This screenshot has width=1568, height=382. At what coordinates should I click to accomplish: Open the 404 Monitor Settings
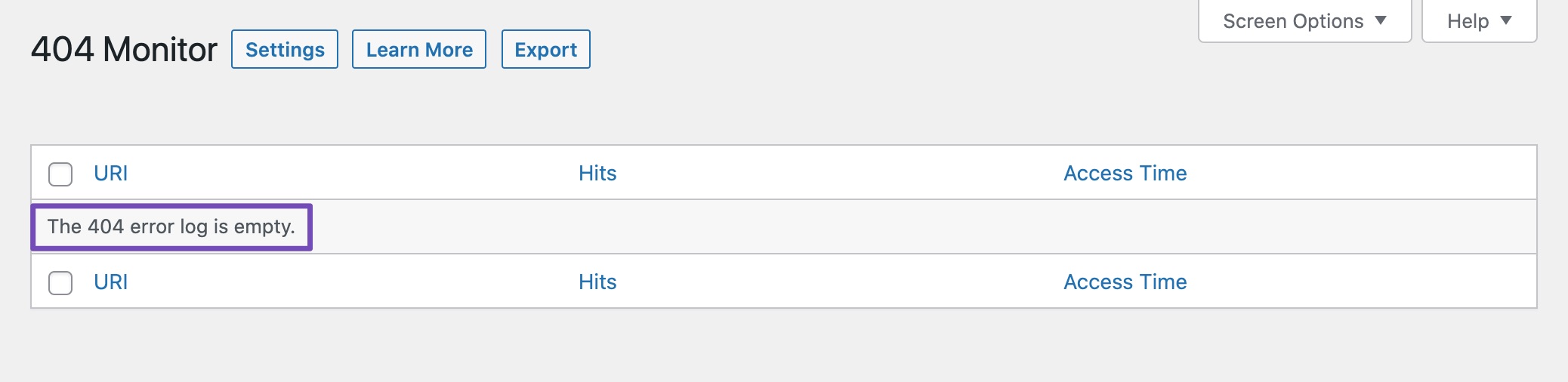click(285, 49)
